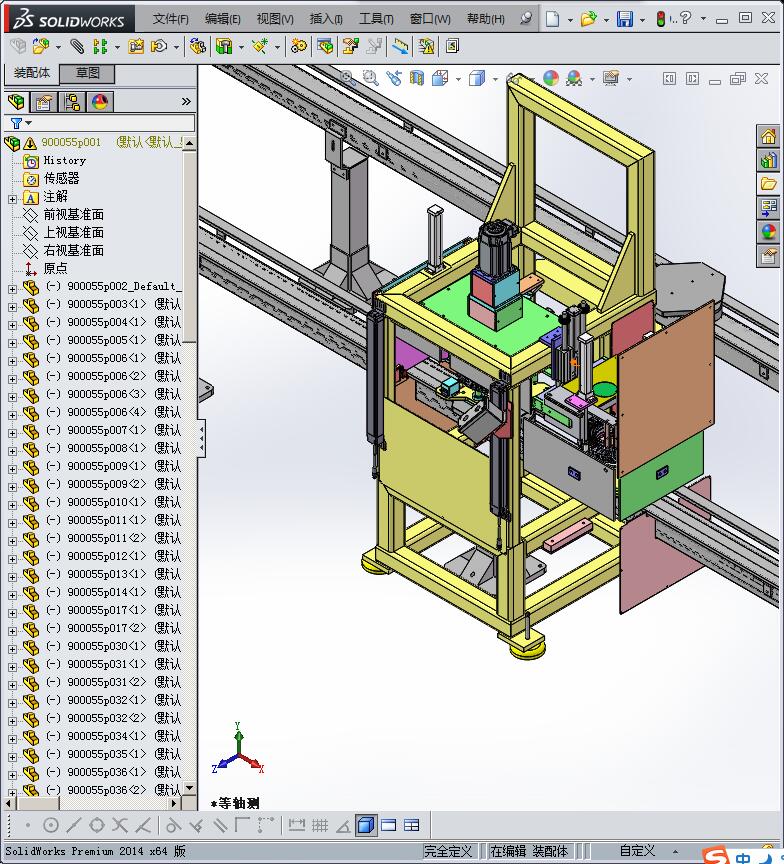The width and height of the screenshot is (784, 864).
Task: Open the View Settings monitor icon
Action: pyautogui.click(x=610, y=78)
